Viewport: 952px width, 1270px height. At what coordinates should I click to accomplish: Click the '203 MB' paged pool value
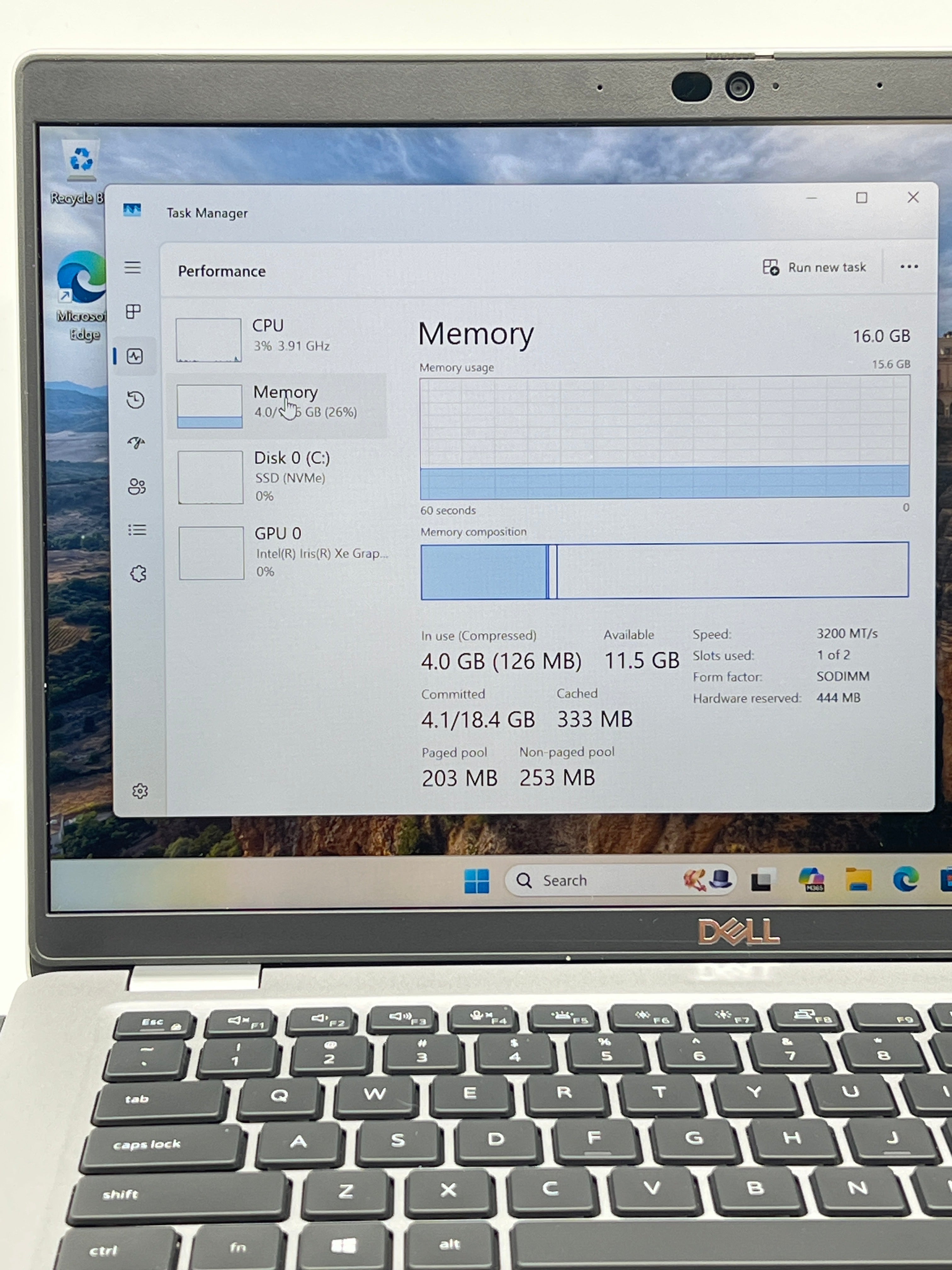[x=460, y=779]
